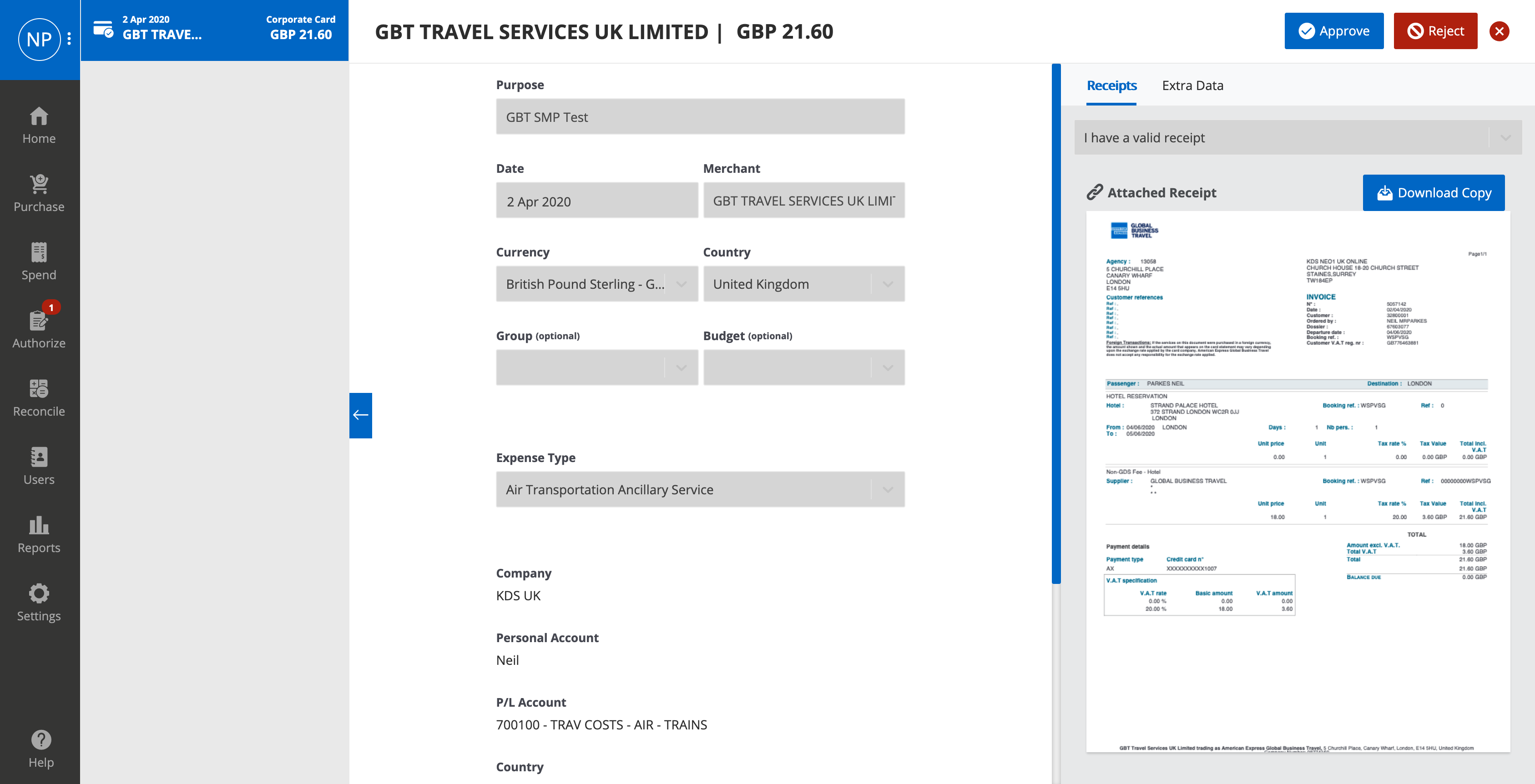Select the Purchase icon in the sidebar
The height and width of the screenshot is (784, 1535).
39,192
